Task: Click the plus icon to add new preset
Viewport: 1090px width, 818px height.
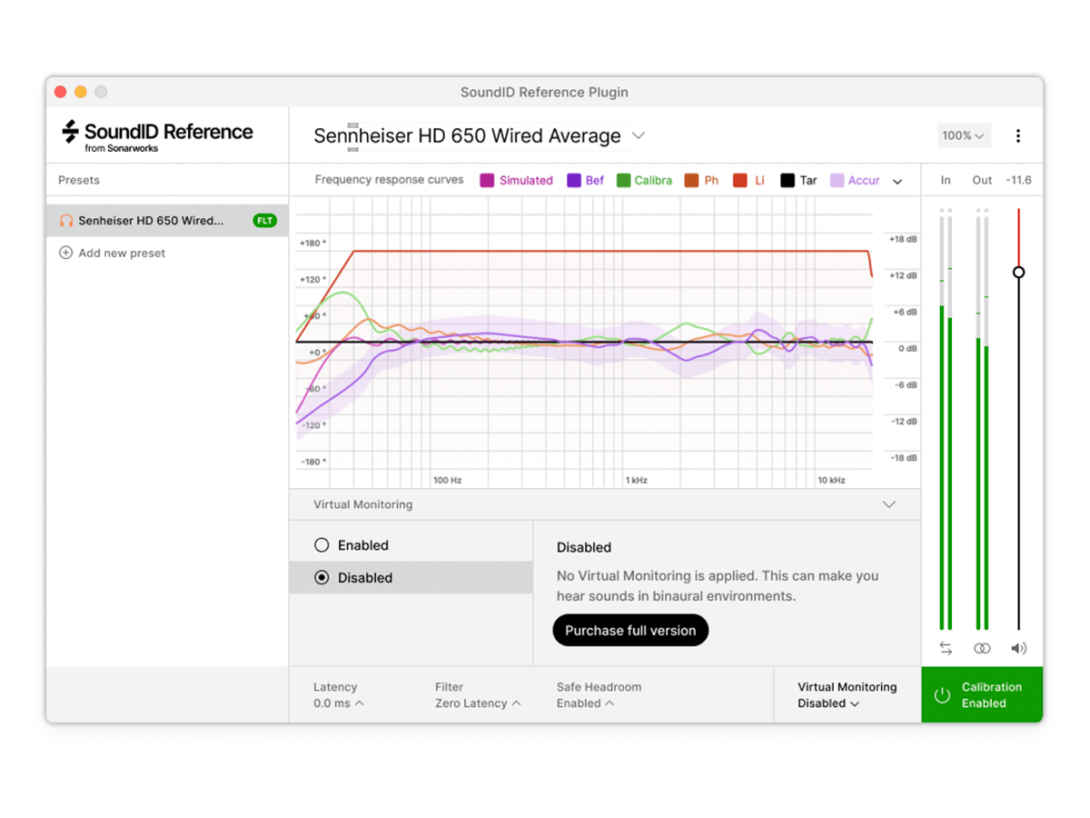Action: tap(66, 253)
